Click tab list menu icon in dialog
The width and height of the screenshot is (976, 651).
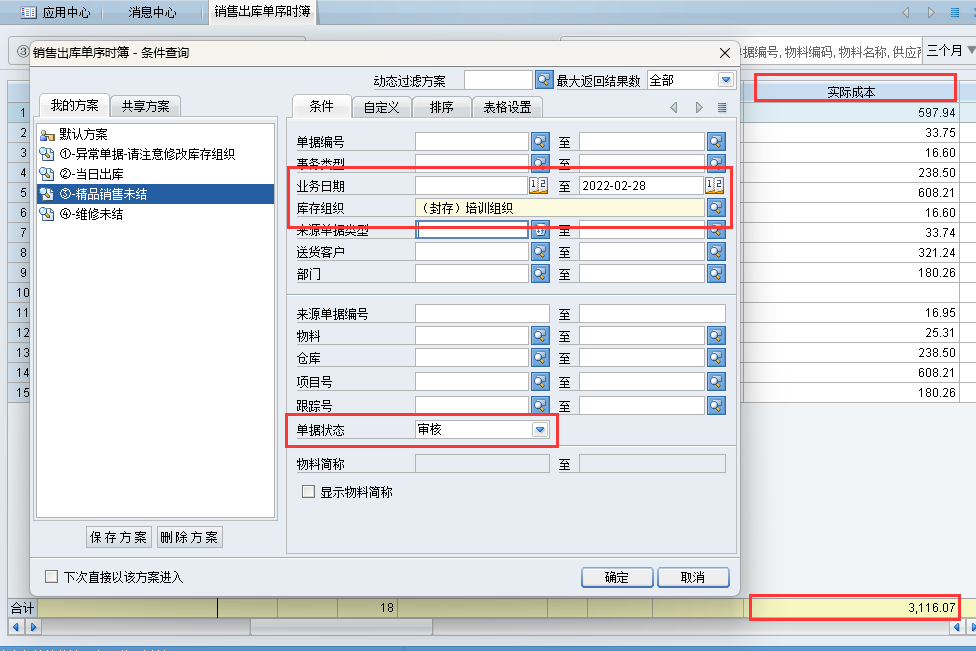(722, 107)
